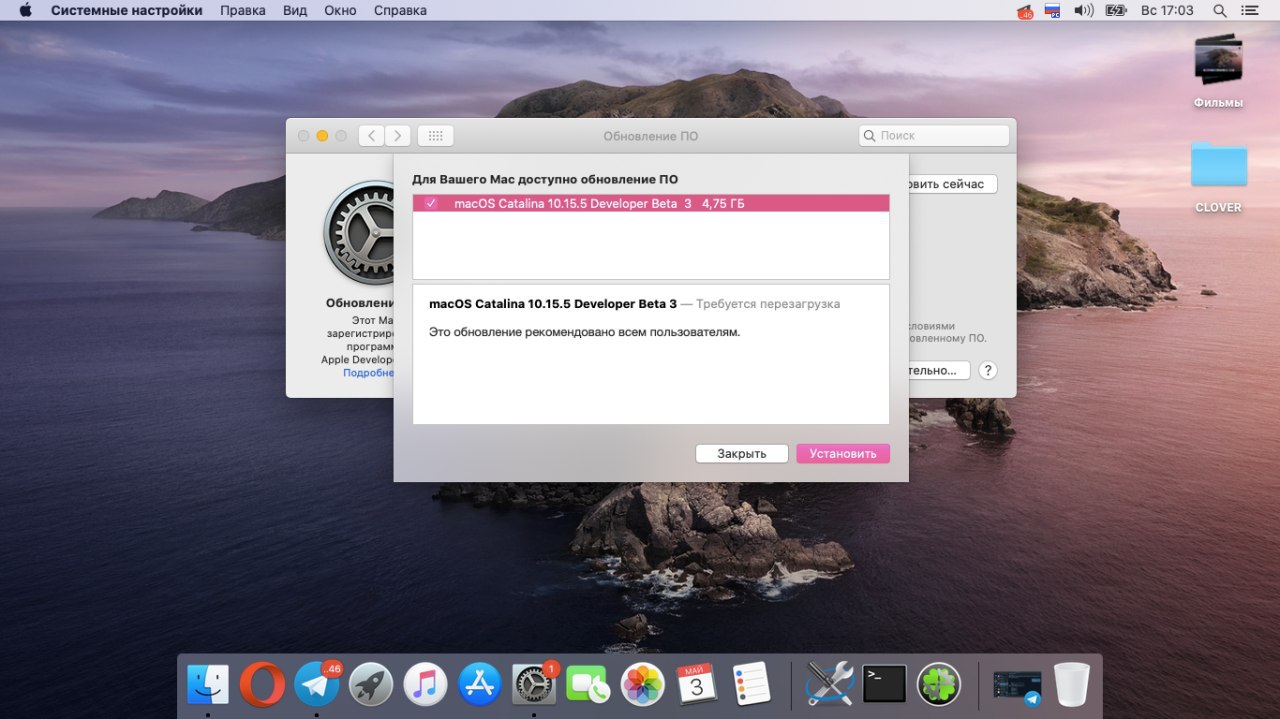Open Calendar dock icon
This screenshot has width=1280, height=719.
[696, 685]
